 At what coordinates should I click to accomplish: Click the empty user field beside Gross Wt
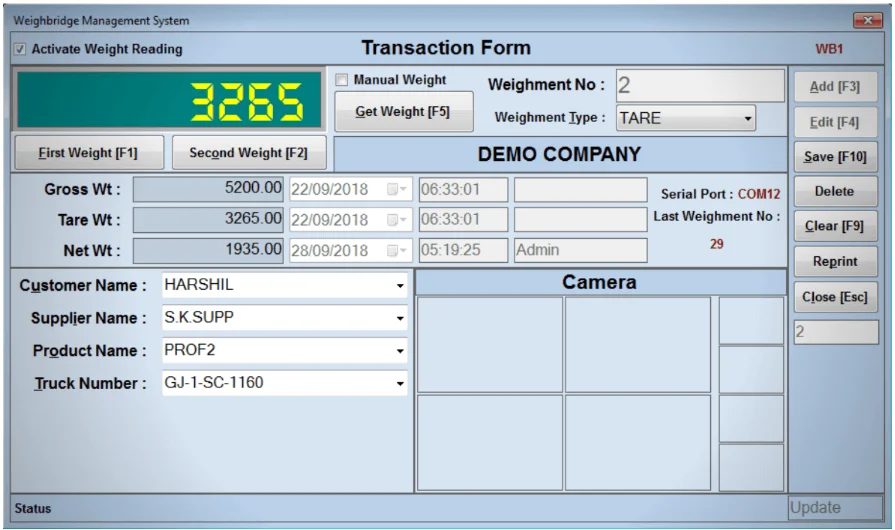click(x=580, y=189)
